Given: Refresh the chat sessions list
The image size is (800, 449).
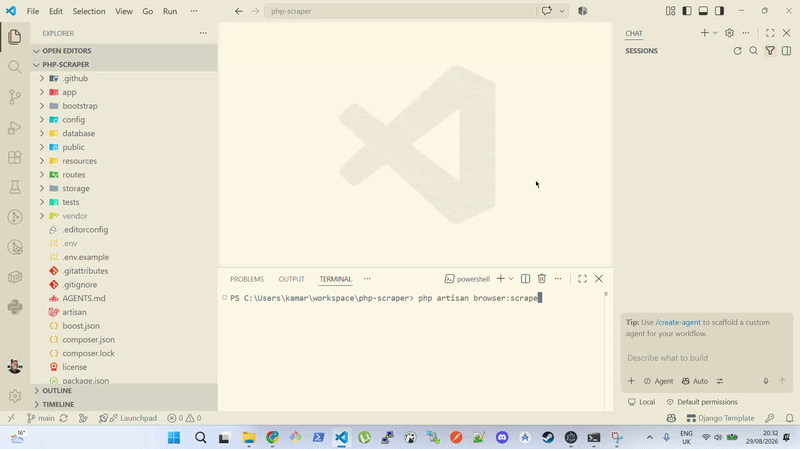Looking at the screenshot, I should (x=737, y=51).
